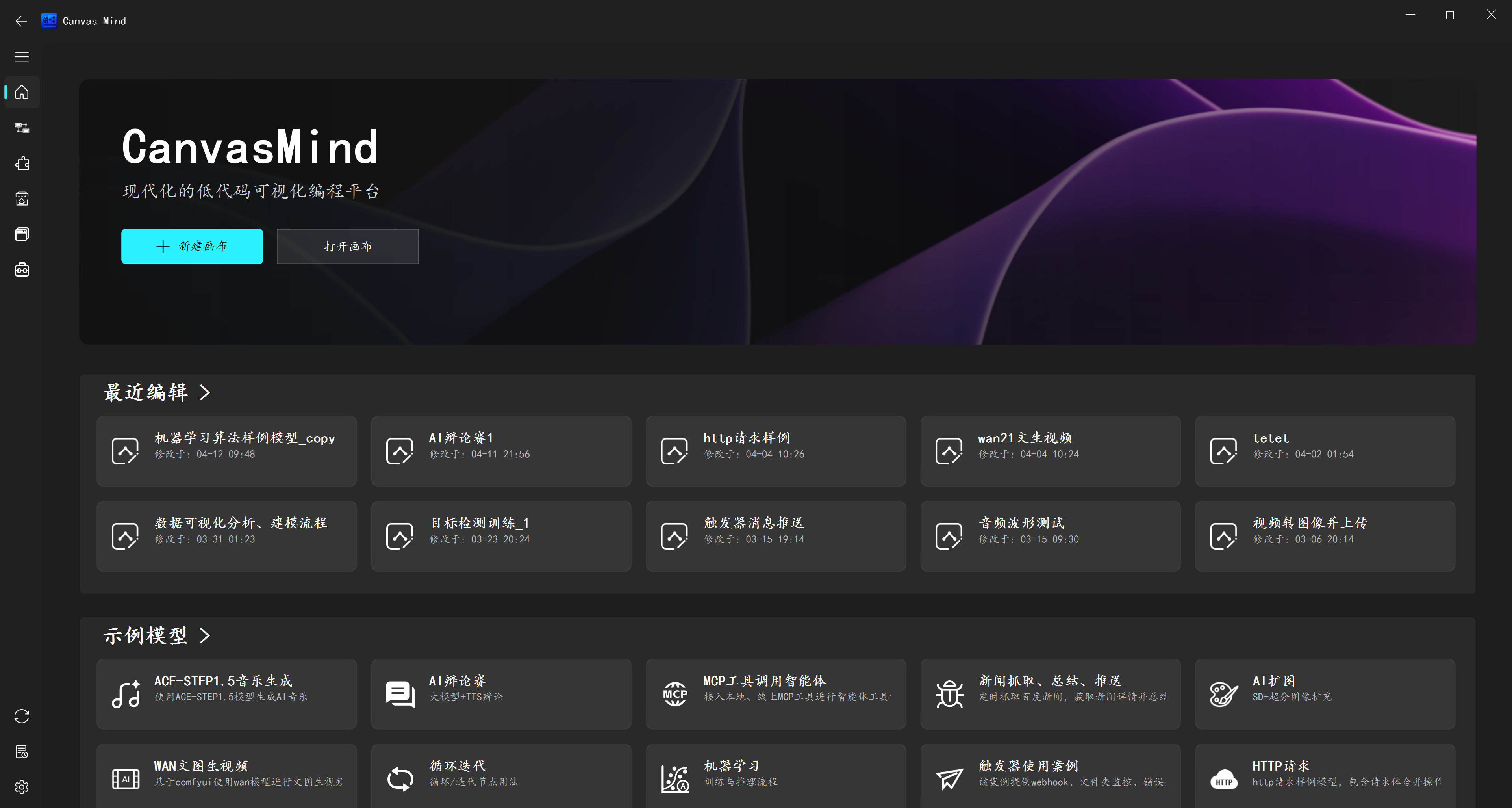
Task: Click MCP icon of MCP工具调用智能体
Action: pyautogui.click(x=675, y=694)
